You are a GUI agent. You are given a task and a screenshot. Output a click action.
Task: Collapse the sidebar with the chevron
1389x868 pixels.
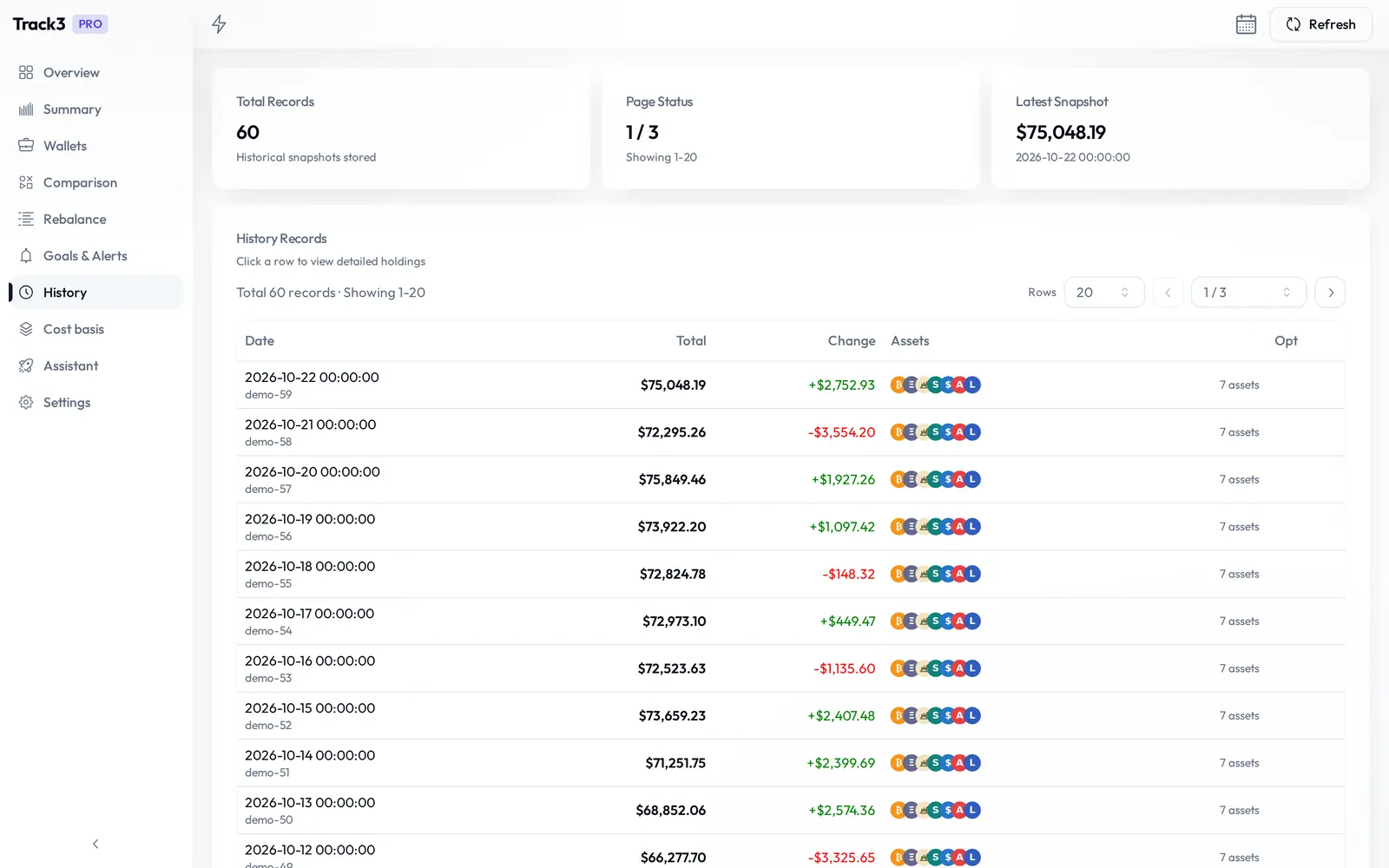pyautogui.click(x=95, y=844)
